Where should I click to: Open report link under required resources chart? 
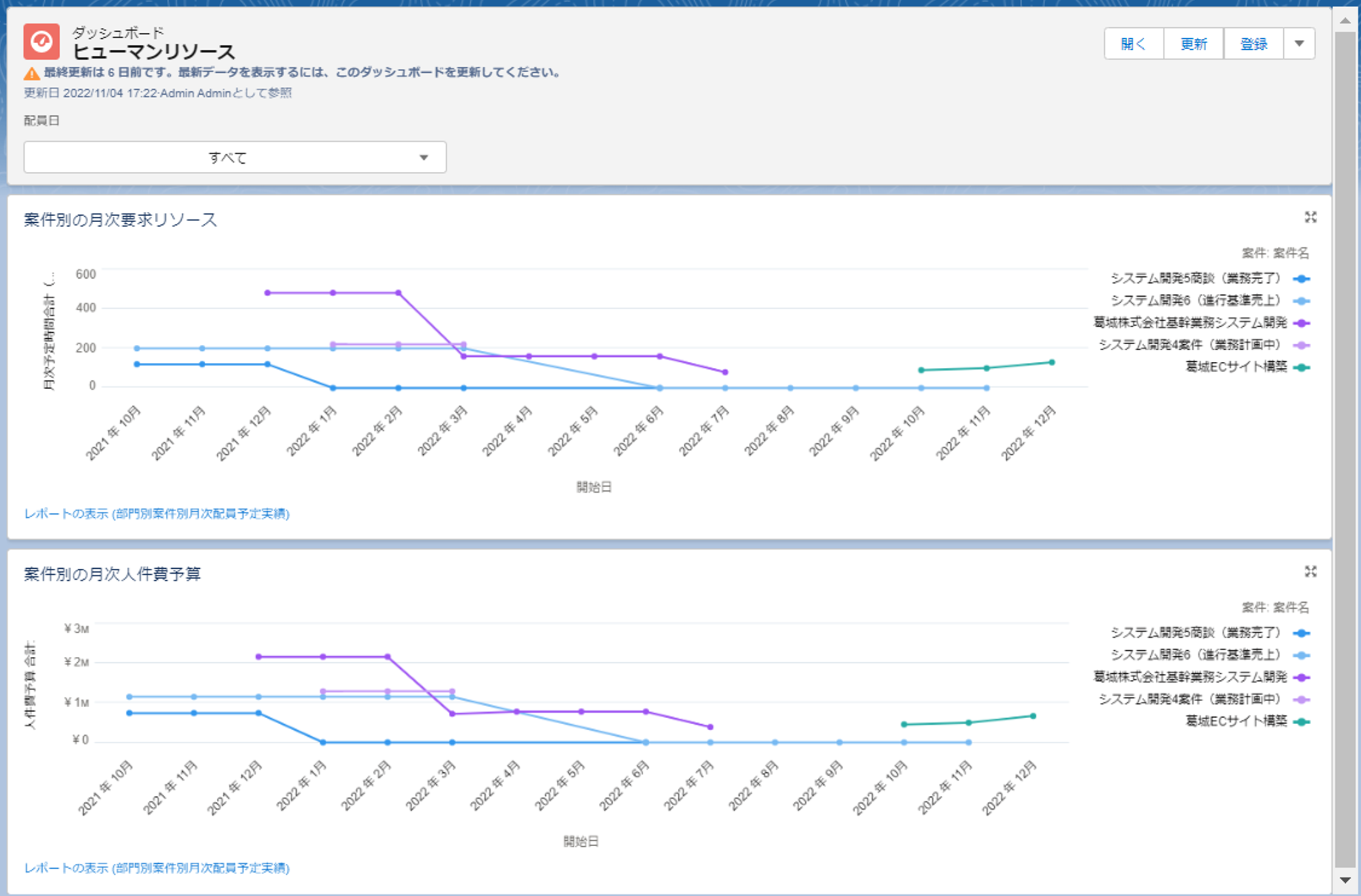pyautogui.click(x=157, y=514)
